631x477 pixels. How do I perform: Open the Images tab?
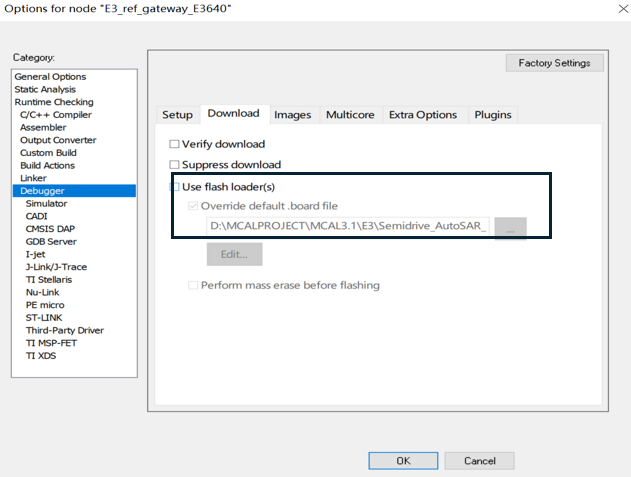[x=292, y=115]
